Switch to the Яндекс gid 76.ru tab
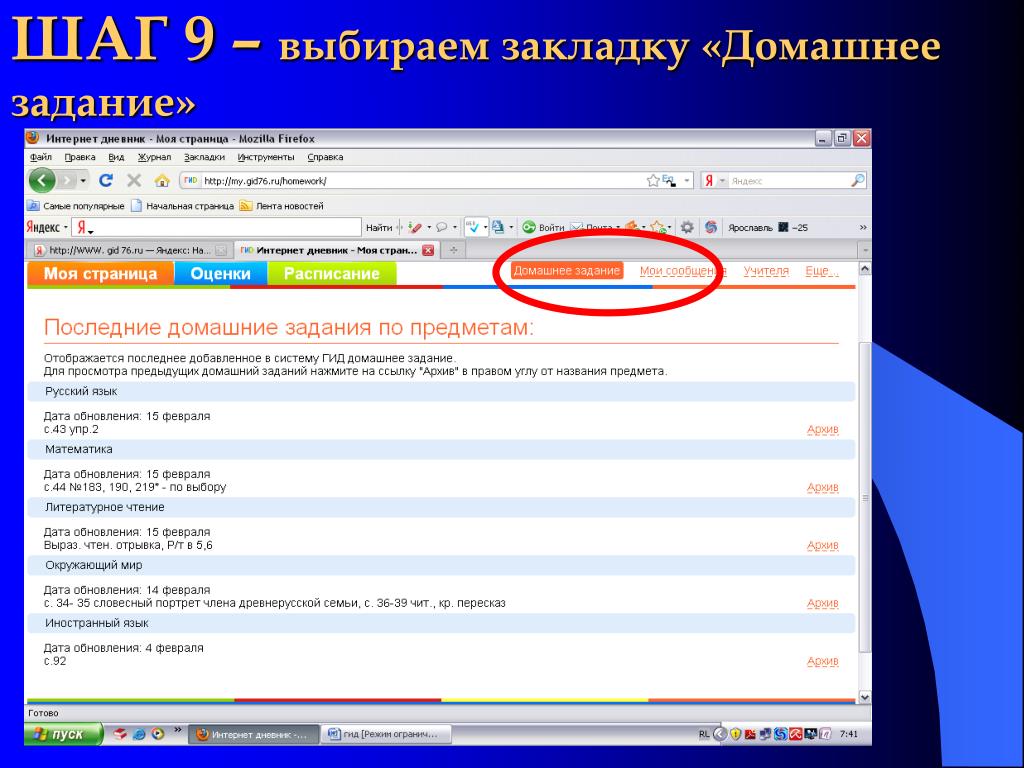1024x768 pixels. tap(131, 250)
